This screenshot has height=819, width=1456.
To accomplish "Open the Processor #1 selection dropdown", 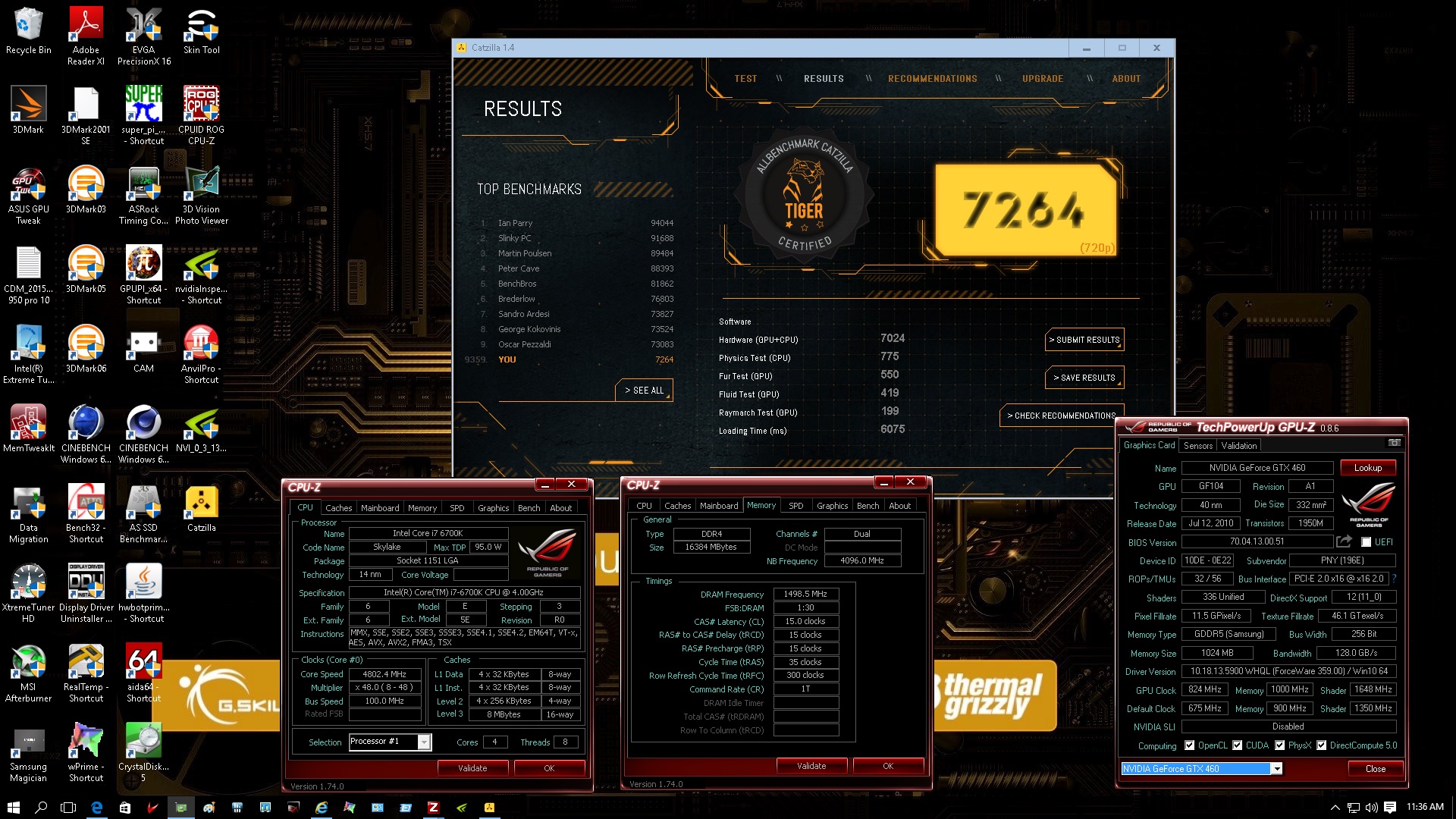I will tap(424, 742).
